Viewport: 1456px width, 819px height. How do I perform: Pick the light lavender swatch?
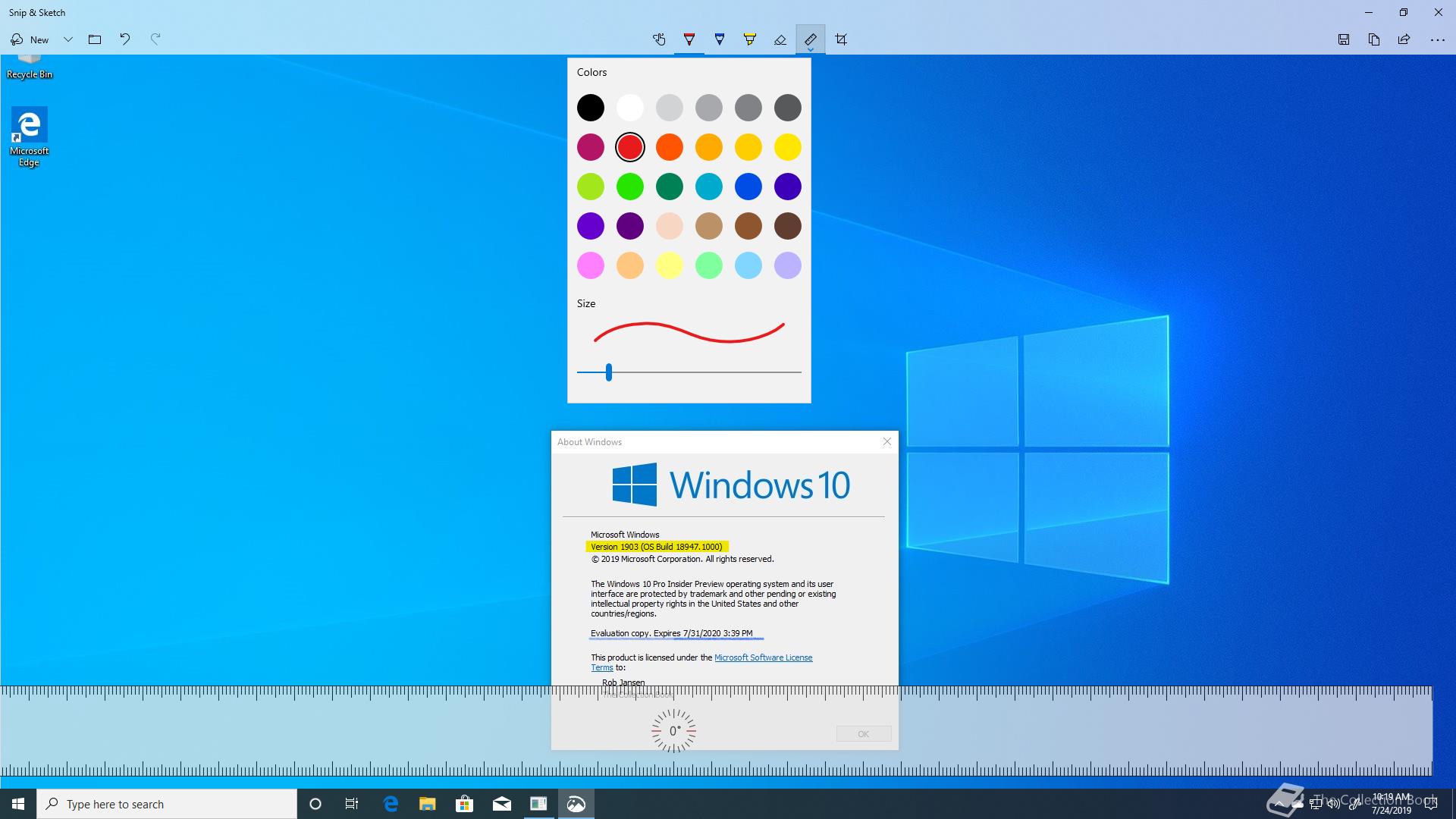tap(788, 265)
